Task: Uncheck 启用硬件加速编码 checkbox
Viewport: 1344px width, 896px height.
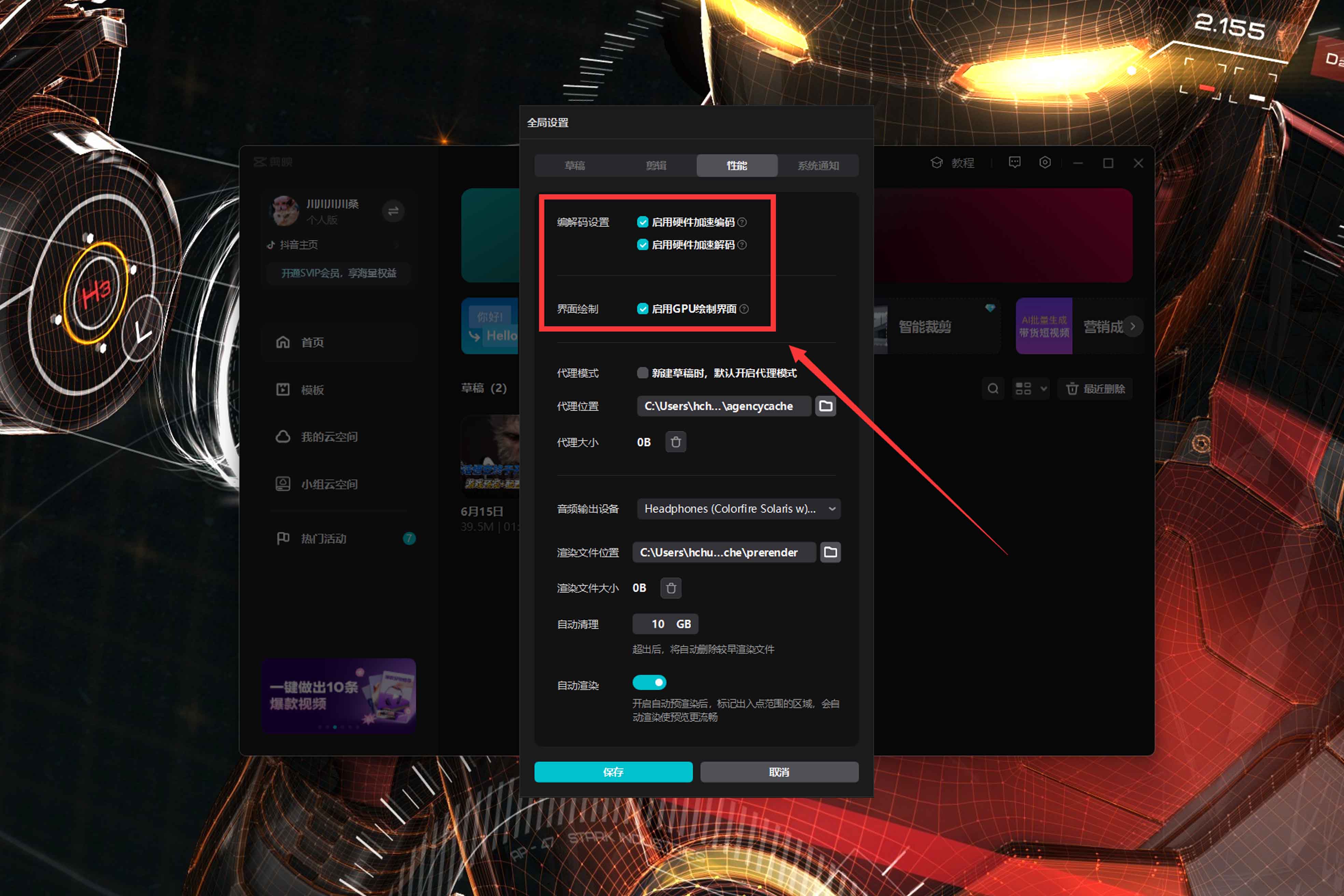Action: pos(643,222)
